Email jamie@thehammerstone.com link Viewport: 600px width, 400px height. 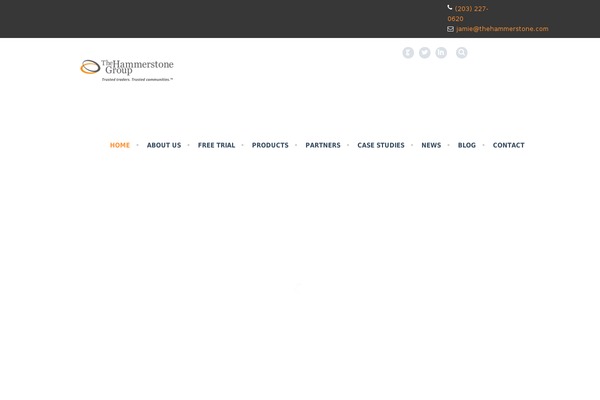click(502, 29)
